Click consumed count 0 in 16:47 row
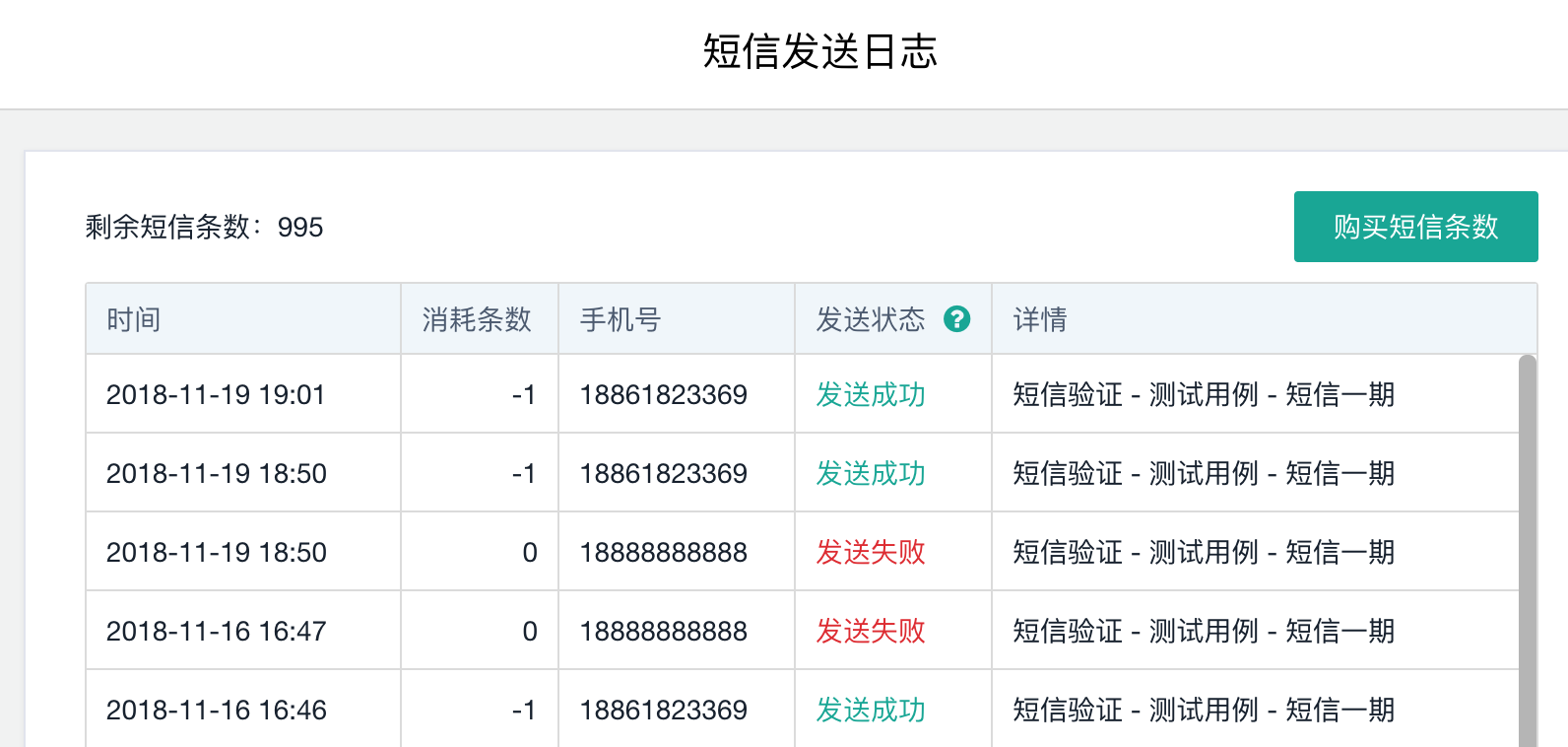This screenshot has height=747, width=1568. point(530,631)
